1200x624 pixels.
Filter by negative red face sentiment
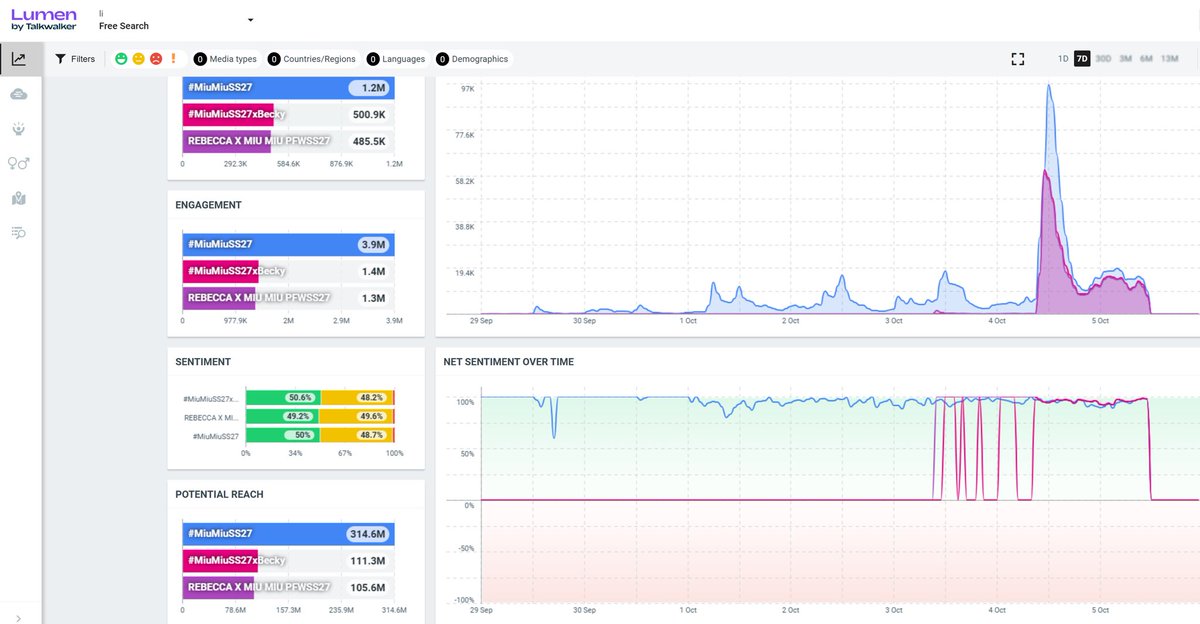156,59
